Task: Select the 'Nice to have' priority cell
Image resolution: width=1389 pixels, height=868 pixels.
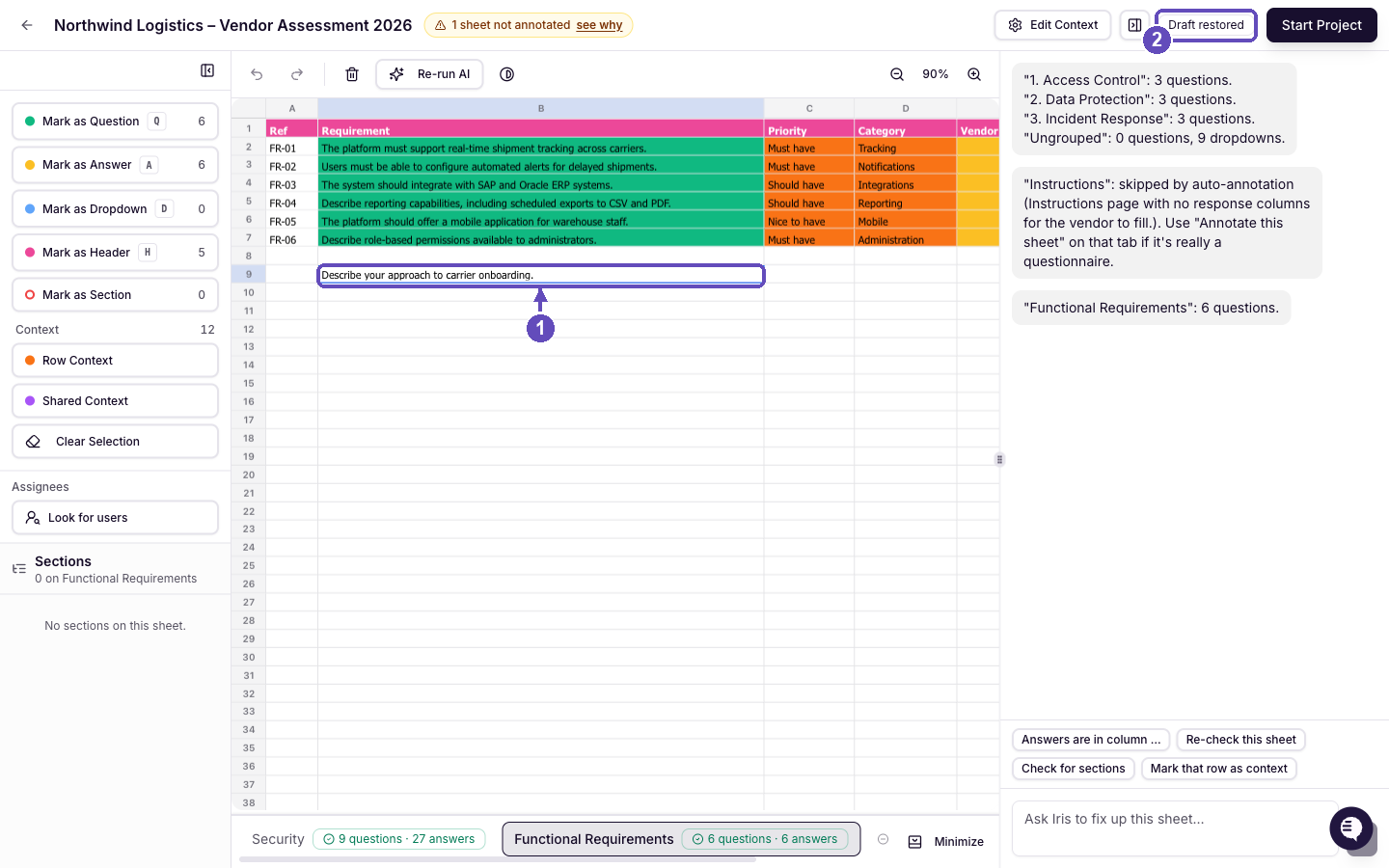Action: (809, 222)
